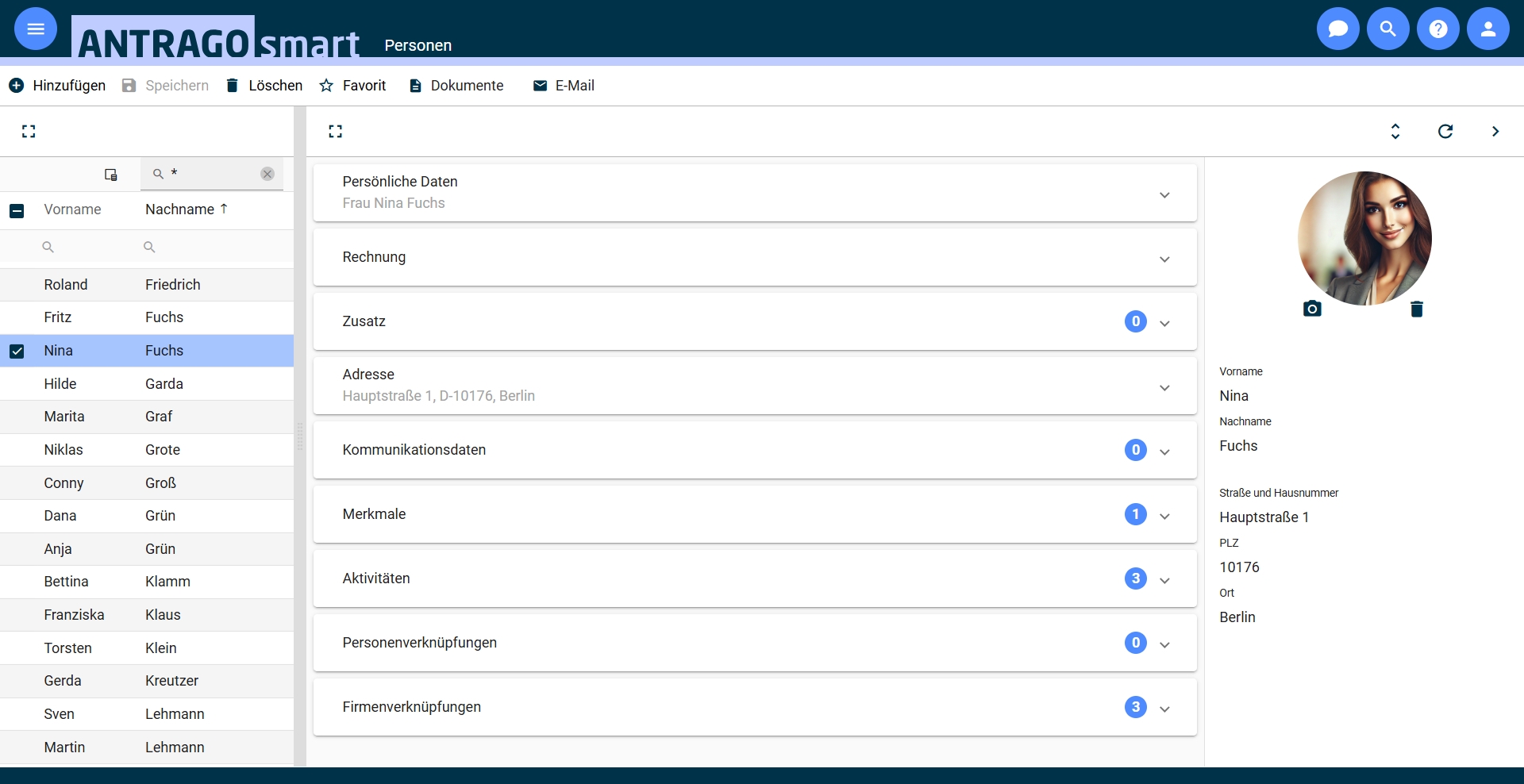Click Hinzufügen in the toolbar
Screen dimensions: 1524x784
(57, 86)
